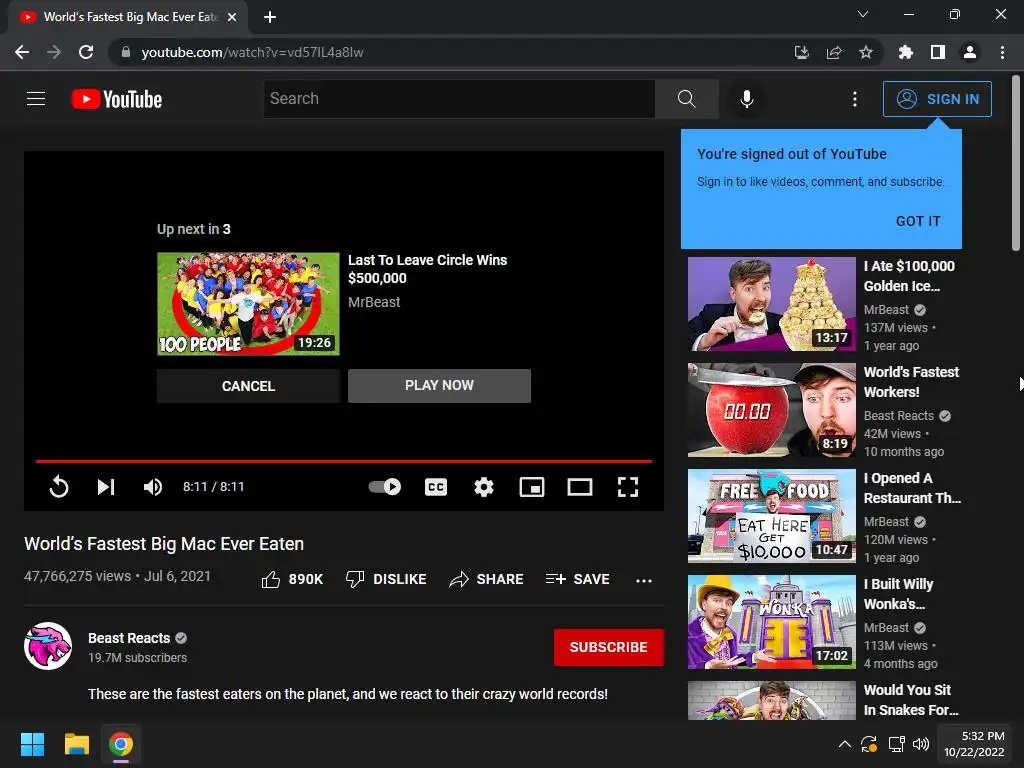The height and width of the screenshot is (768, 1024).
Task: Open Chrome extensions puzzle icon
Action: click(x=905, y=52)
